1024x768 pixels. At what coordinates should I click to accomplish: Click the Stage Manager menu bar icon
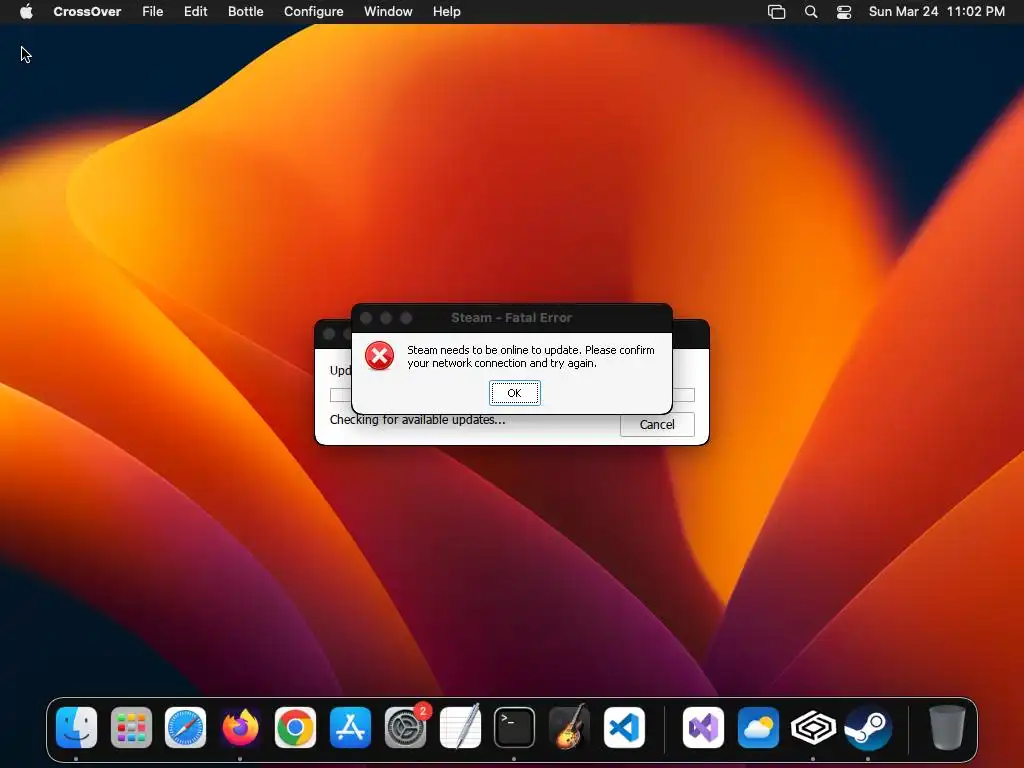(776, 12)
